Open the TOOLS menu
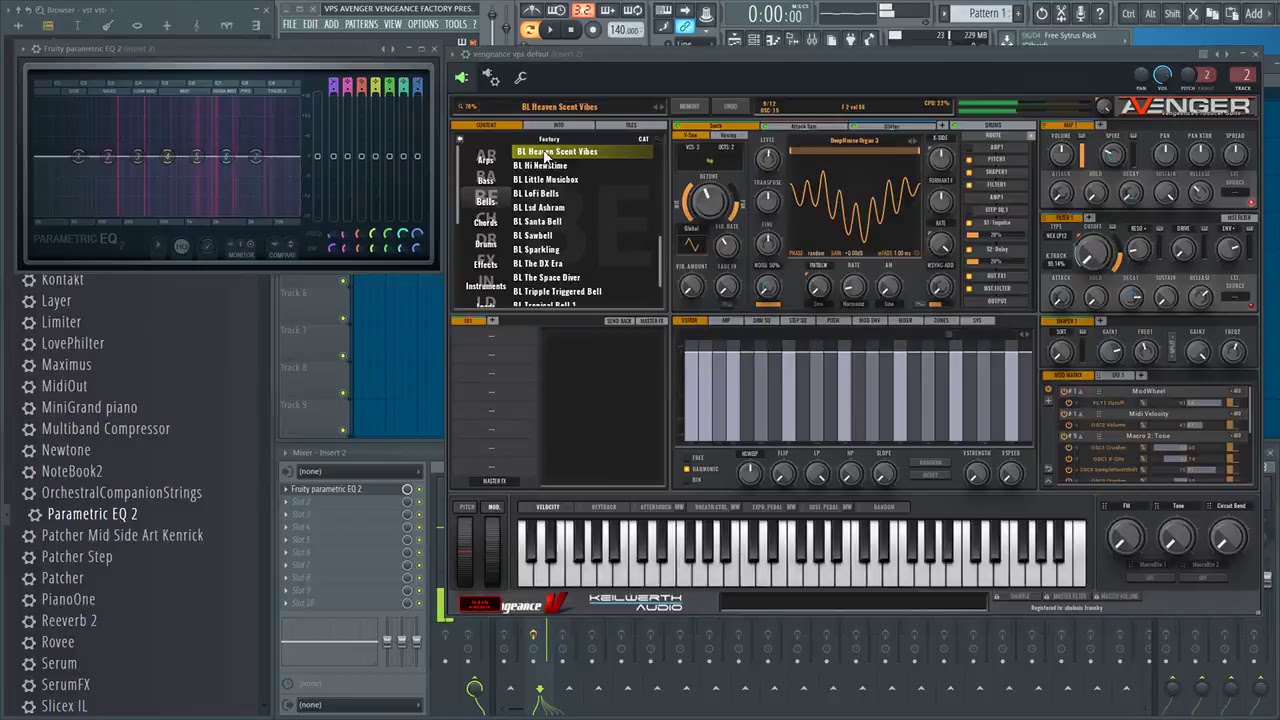The image size is (1280, 720). pyautogui.click(x=456, y=24)
